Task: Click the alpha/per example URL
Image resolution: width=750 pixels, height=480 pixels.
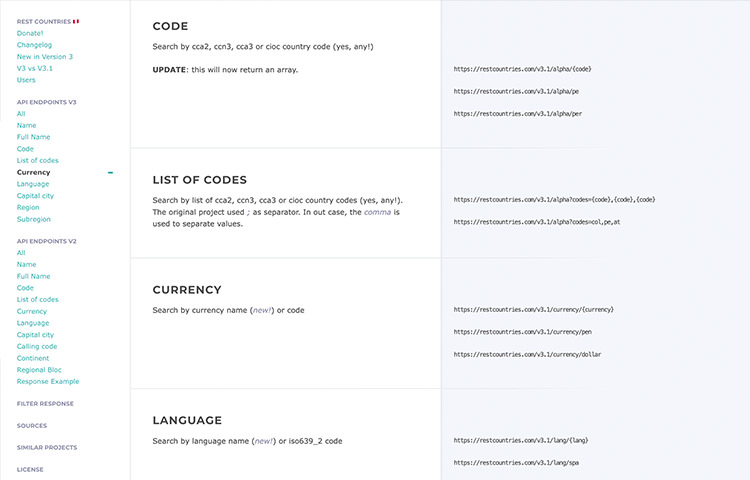Action: click(x=518, y=114)
